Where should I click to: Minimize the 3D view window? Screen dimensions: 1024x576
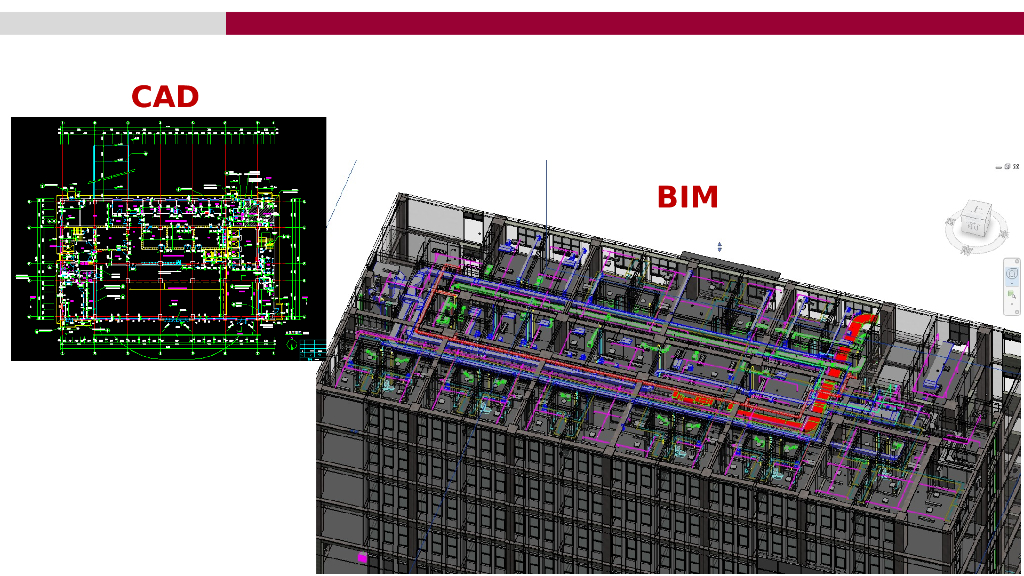tap(998, 167)
